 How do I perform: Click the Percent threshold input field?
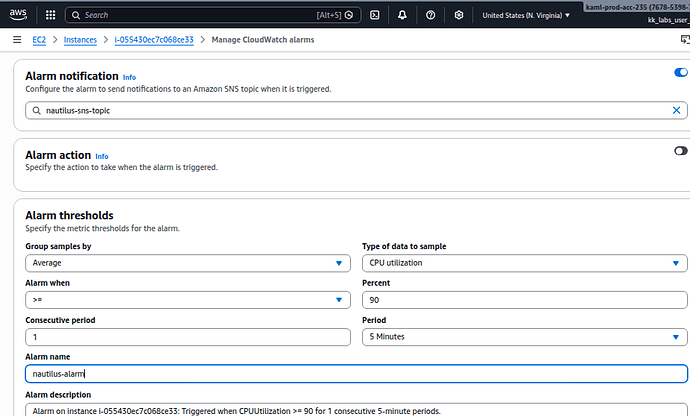tap(524, 300)
